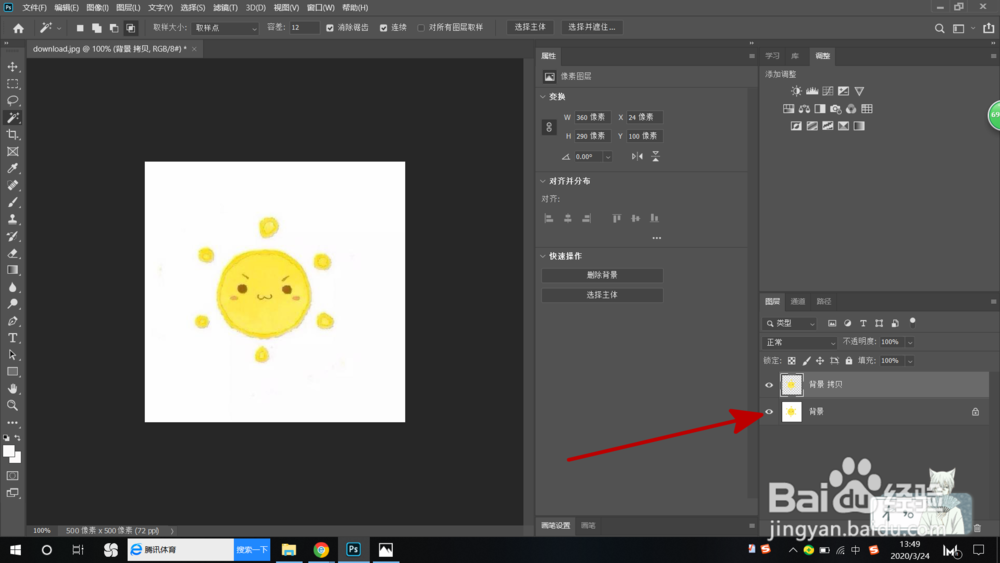
Task: Toggle layer filter on/off switch
Action: 913,321
